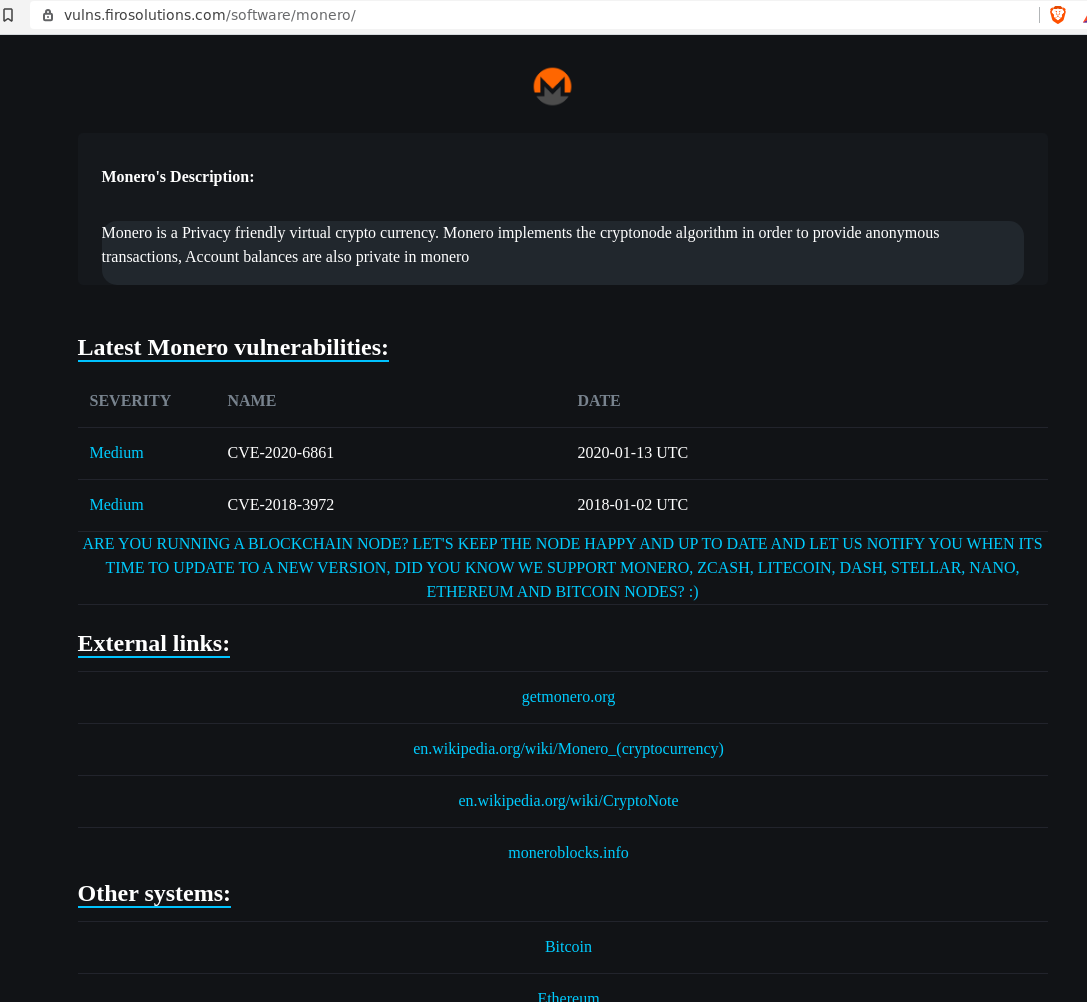This screenshot has width=1087, height=1002.
Task: Select the CVE-2018-3972 name cell
Action: click(x=280, y=505)
